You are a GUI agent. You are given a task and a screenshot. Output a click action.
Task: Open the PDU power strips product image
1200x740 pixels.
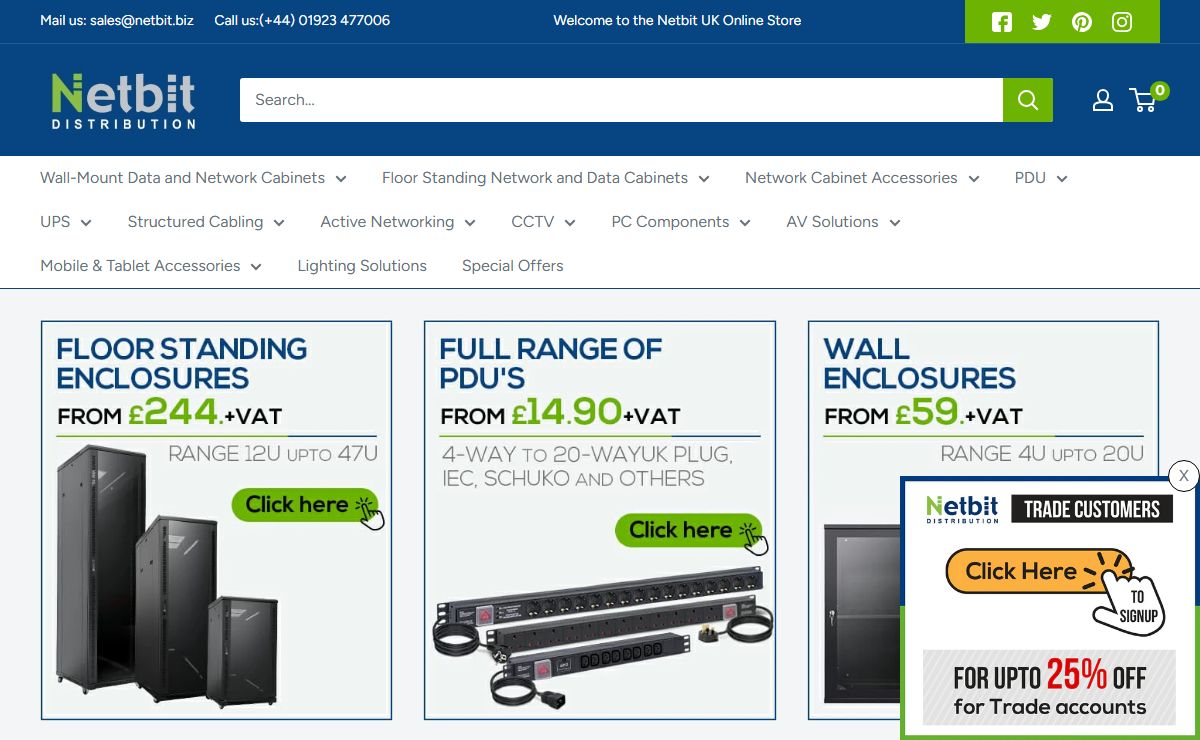point(603,636)
